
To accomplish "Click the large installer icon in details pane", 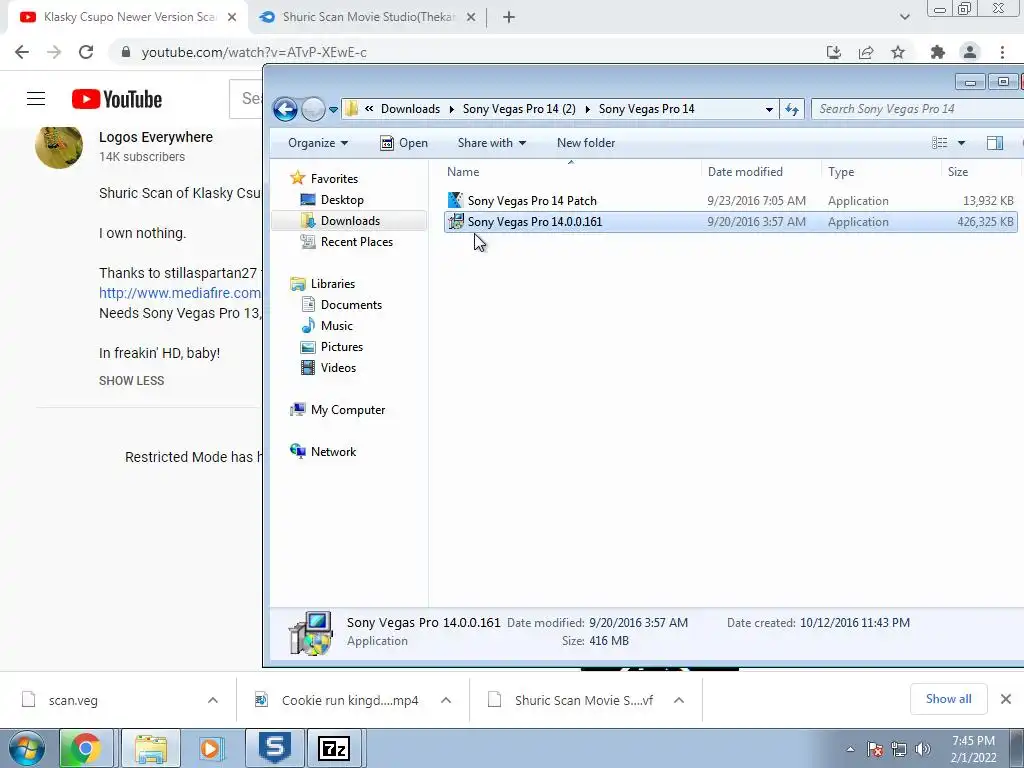I will [x=311, y=633].
